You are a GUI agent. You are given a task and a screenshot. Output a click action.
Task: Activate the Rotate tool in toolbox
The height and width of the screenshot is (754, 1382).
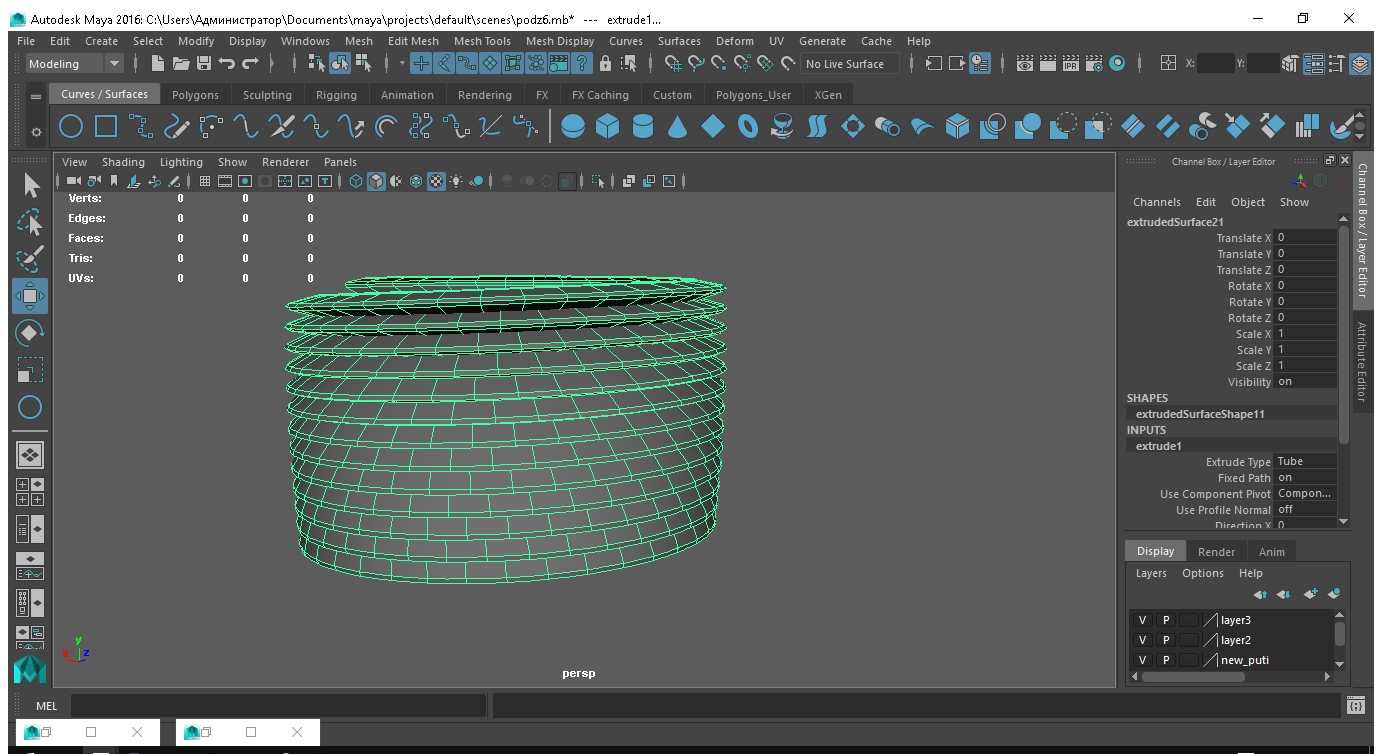click(30, 333)
